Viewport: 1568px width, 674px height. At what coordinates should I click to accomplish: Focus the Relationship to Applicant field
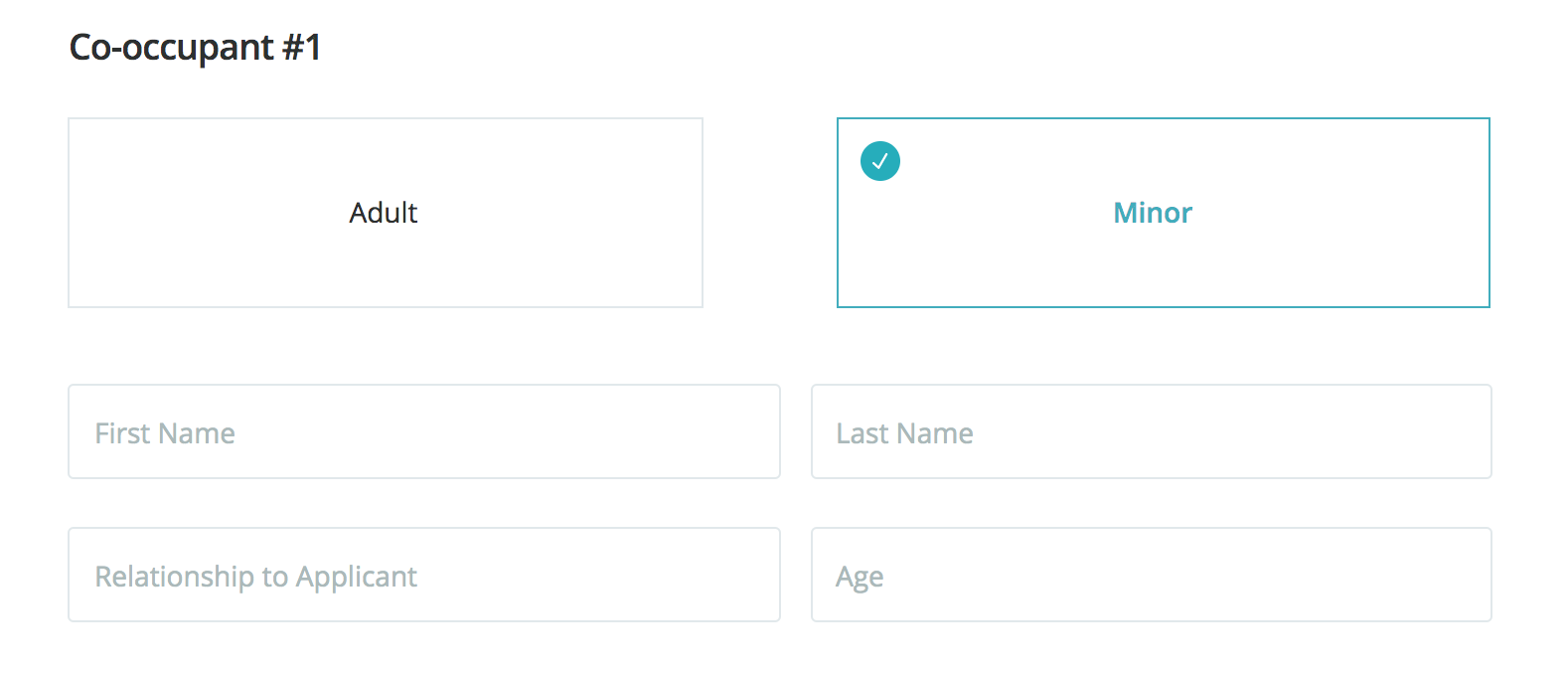(x=424, y=576)
